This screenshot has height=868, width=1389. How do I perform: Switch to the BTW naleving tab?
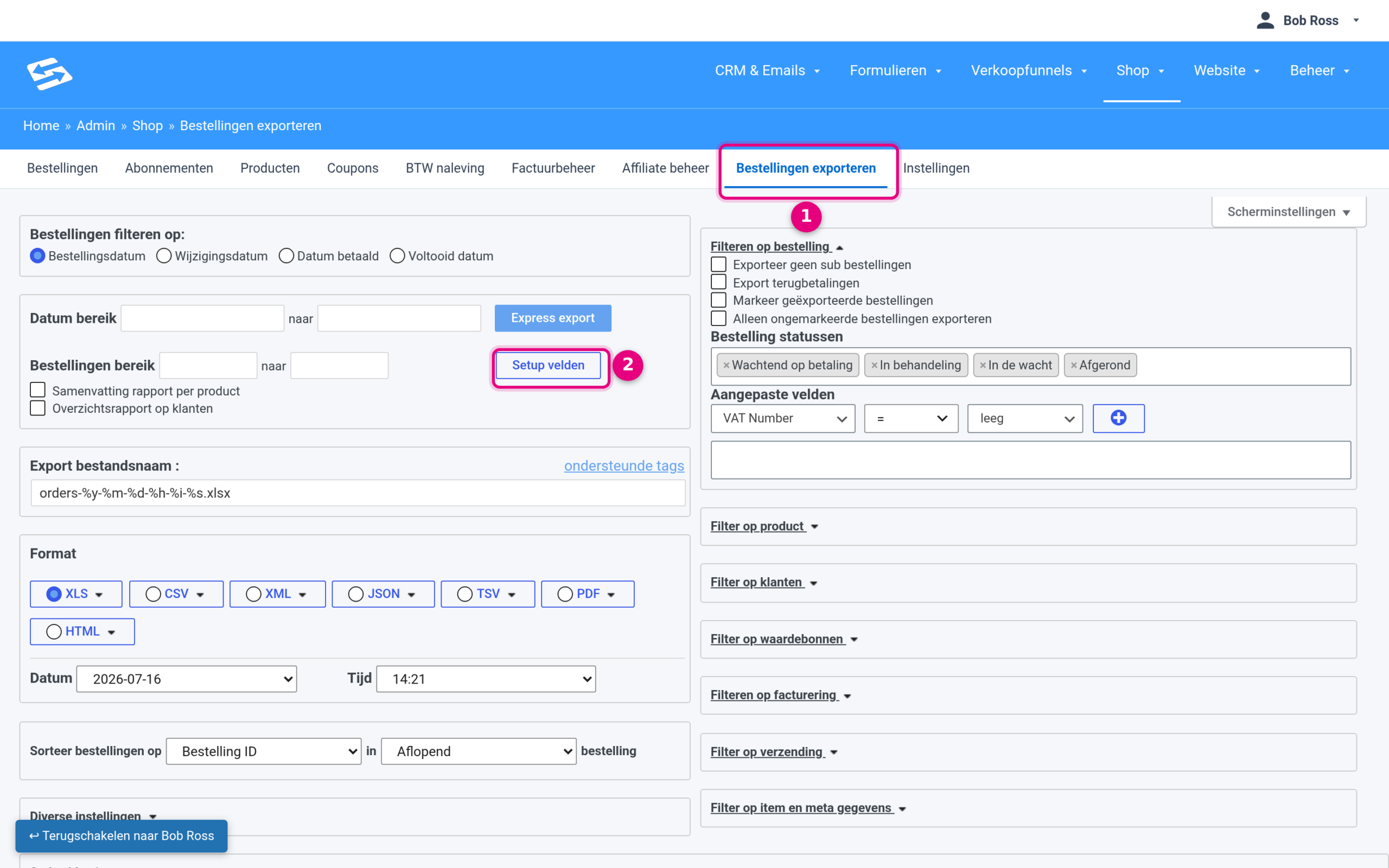point(445,168)
